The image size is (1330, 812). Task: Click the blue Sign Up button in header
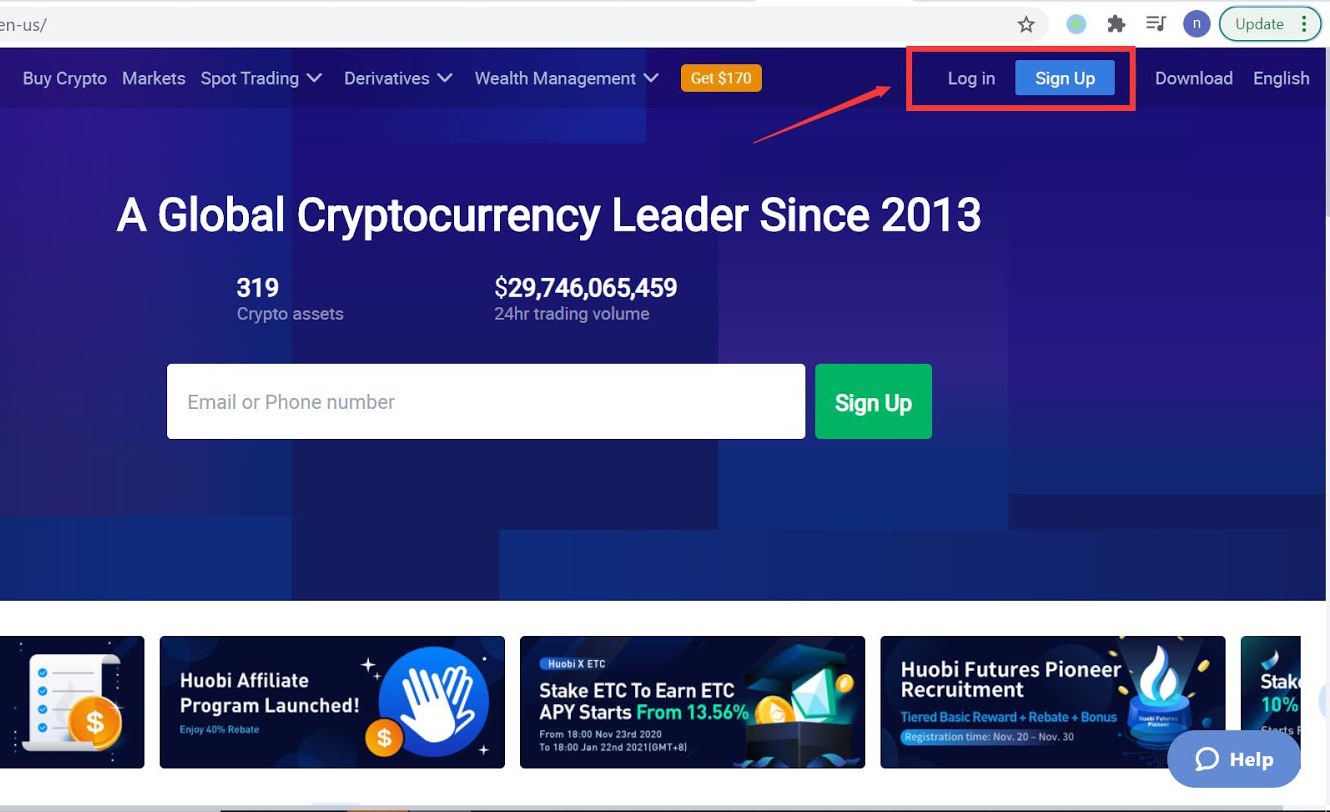click(x=1065, y=78)
